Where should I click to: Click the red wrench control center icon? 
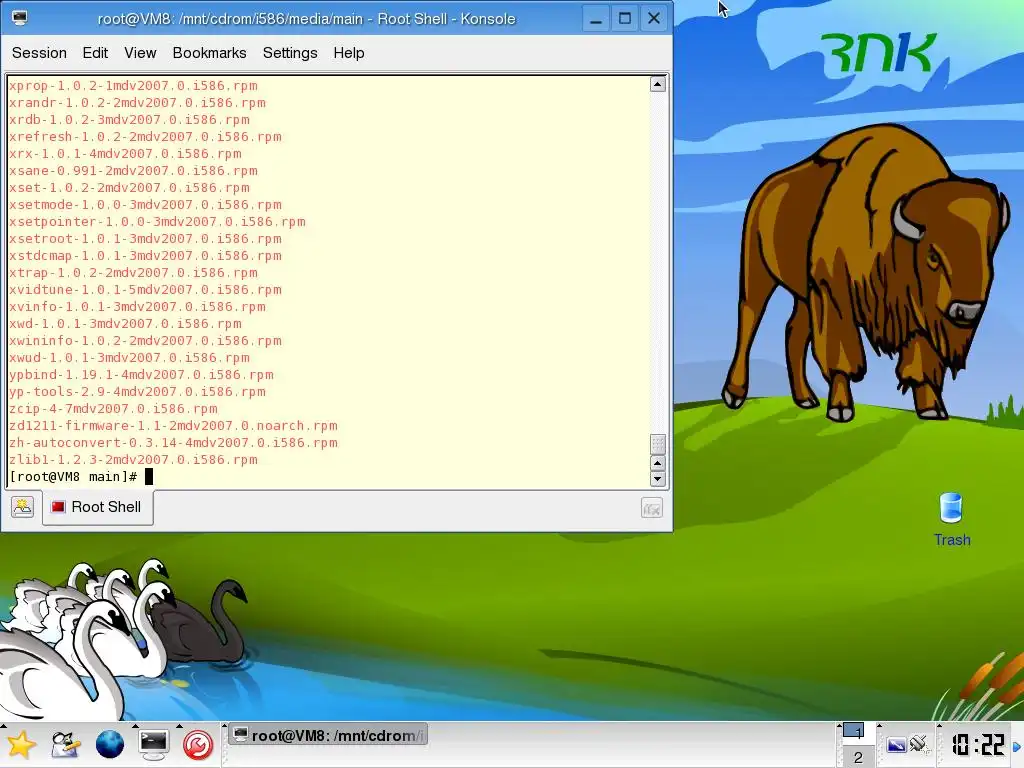pyautogui.click(x=198, y=745)
